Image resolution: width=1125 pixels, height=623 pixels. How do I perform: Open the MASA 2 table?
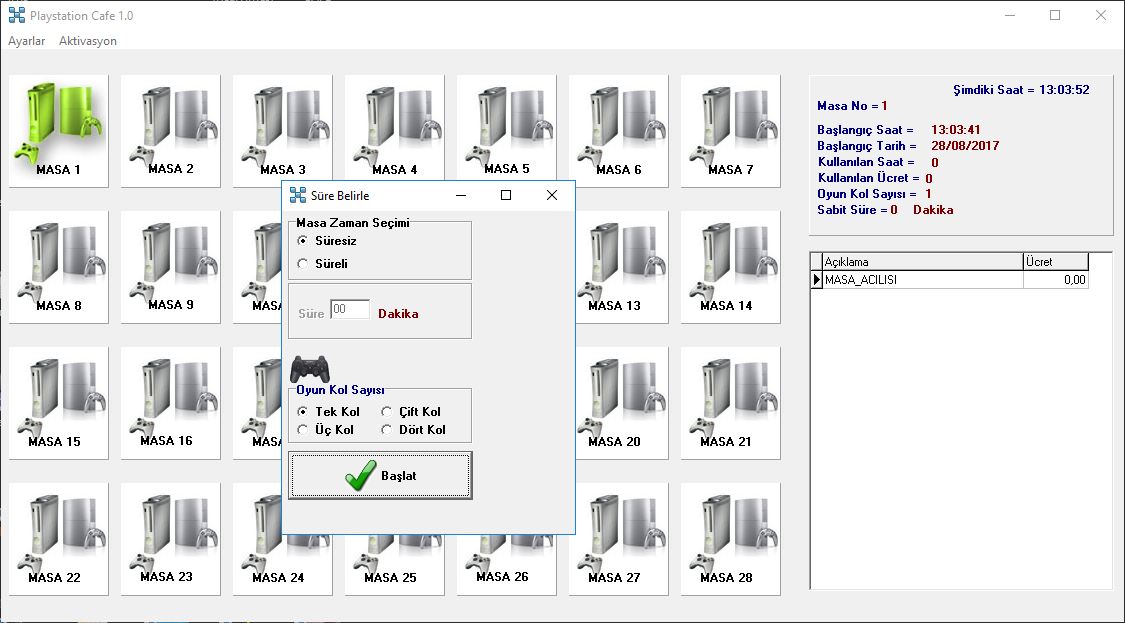click(171, 131)
